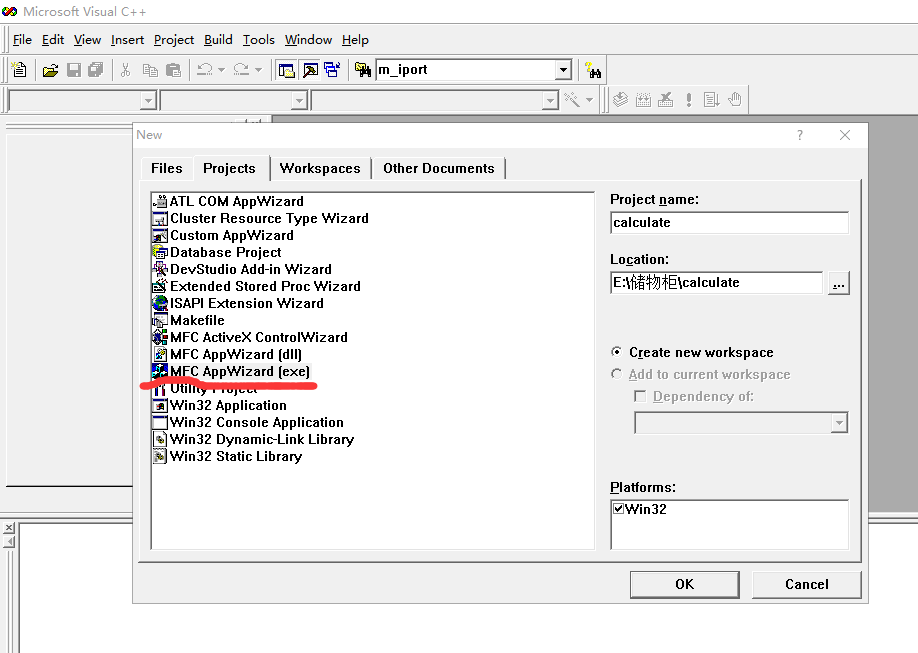Click the Copy toolbar icon
Screen dimensions: 918x653
[x=151, y=70]
